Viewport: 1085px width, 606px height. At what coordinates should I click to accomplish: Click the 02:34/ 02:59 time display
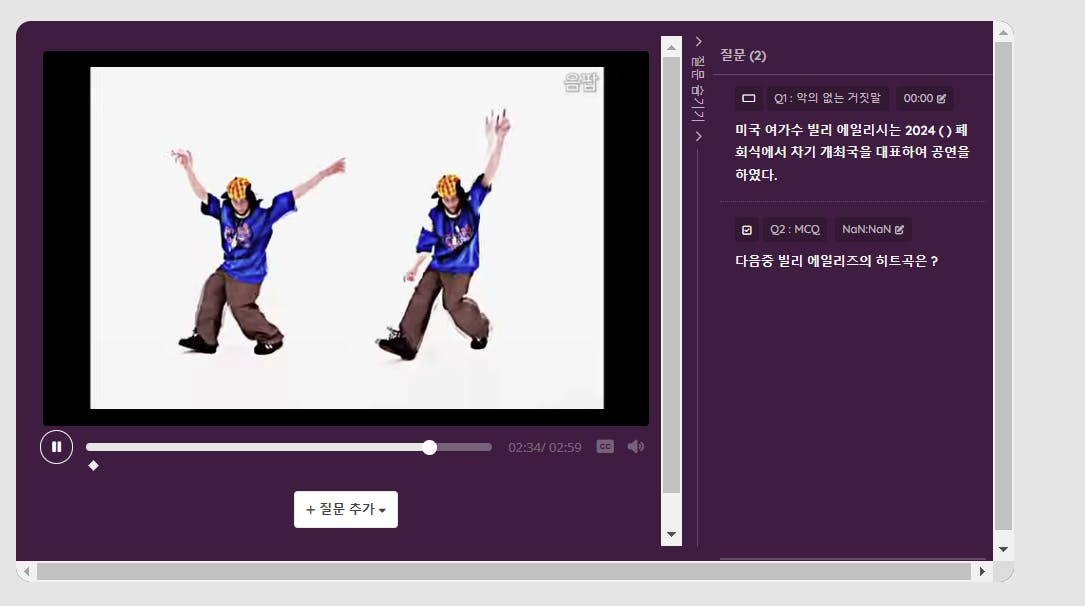[x=545, y=448]
